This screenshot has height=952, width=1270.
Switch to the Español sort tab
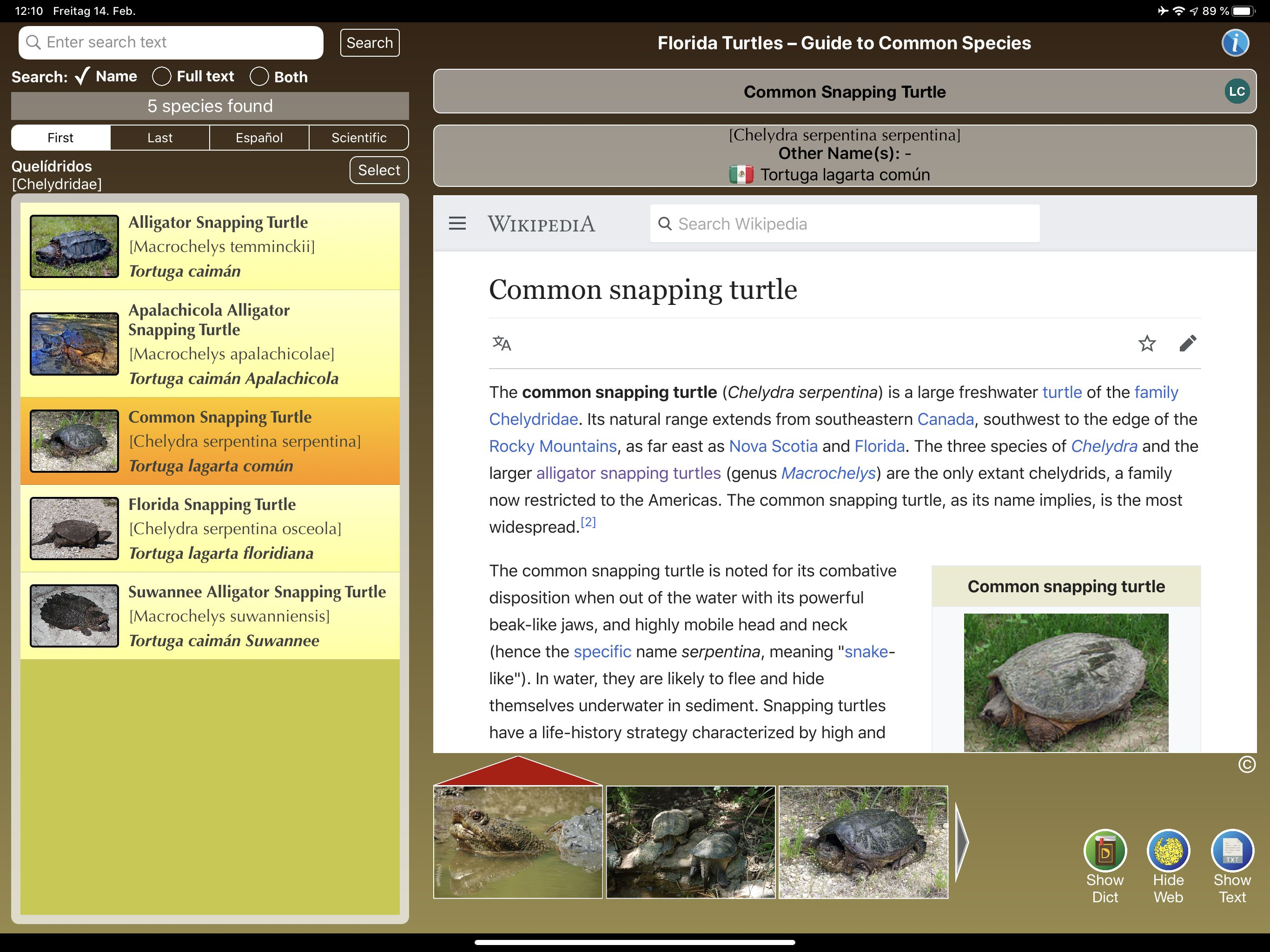pos(259,138)
